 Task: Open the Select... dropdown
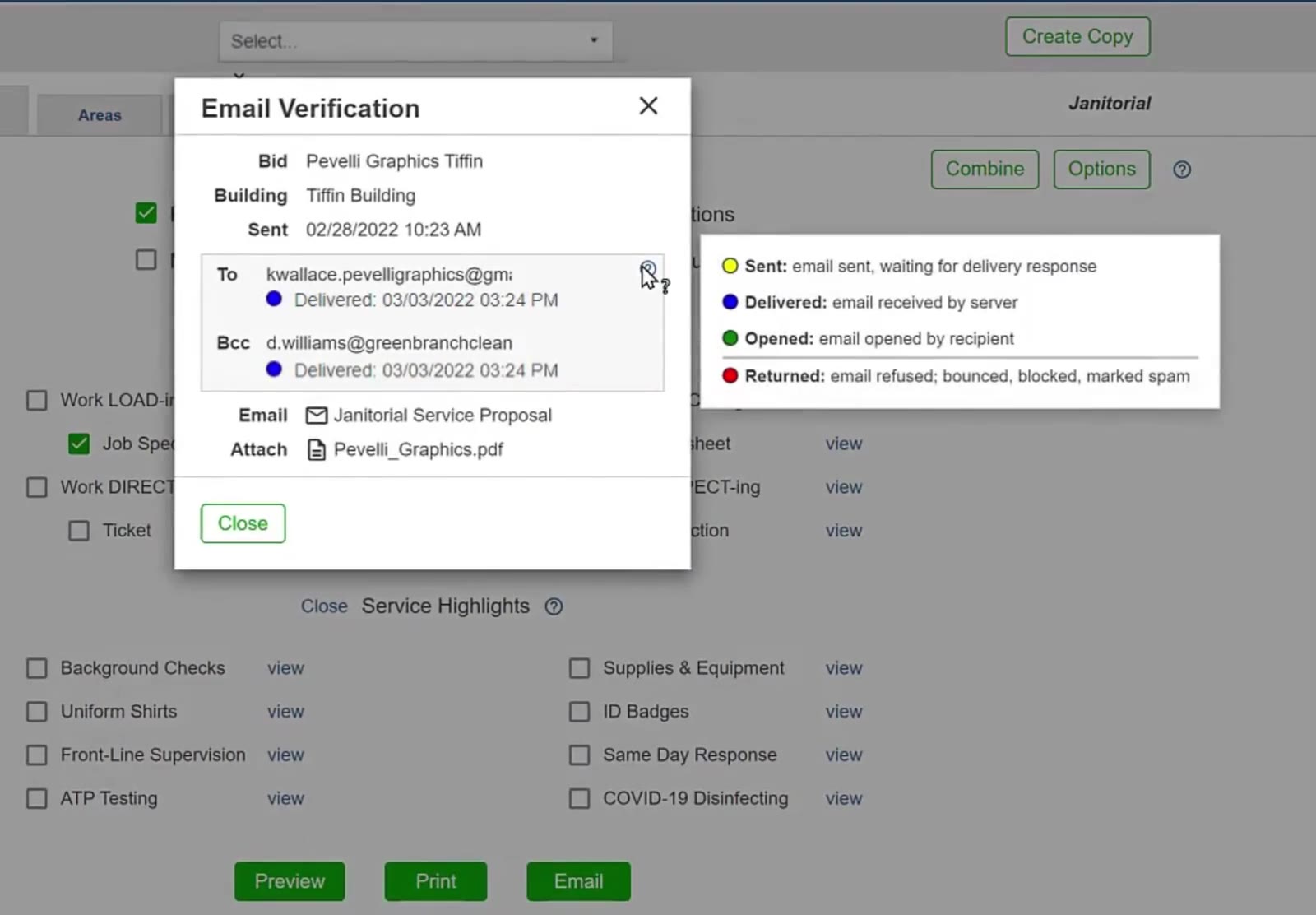(x=415, y=41)
